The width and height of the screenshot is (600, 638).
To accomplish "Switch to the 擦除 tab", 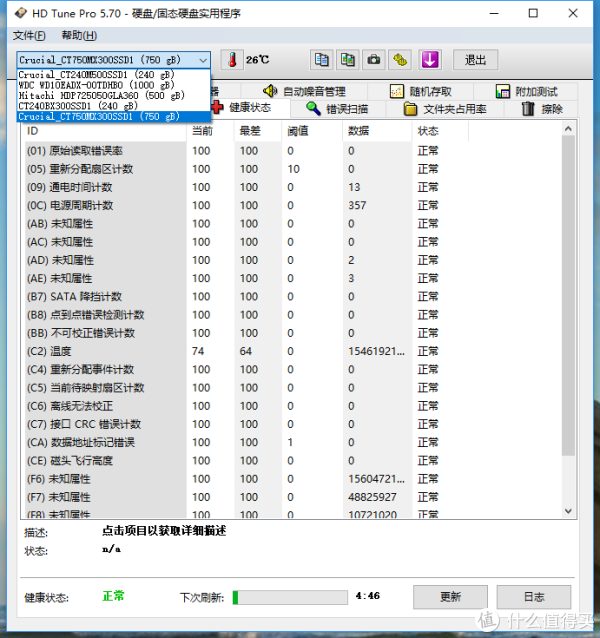I will [x=542, y=109].
